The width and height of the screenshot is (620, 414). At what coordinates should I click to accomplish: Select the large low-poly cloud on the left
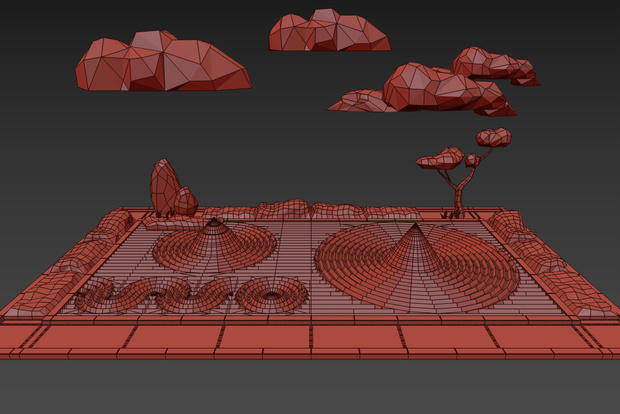(163, 62)
